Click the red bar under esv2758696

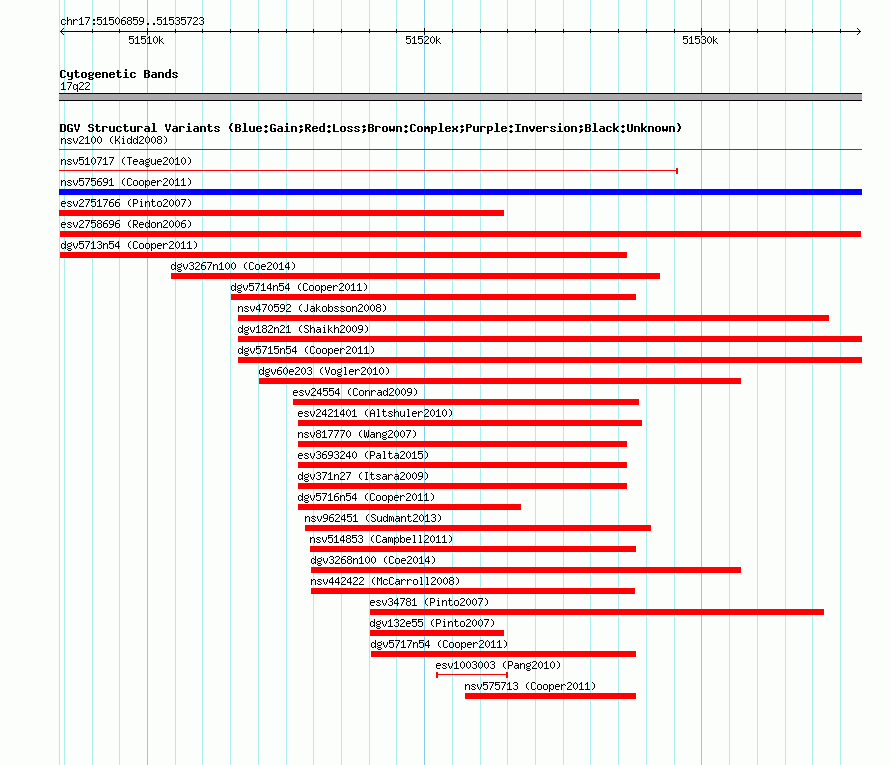[x=460, y=234]
